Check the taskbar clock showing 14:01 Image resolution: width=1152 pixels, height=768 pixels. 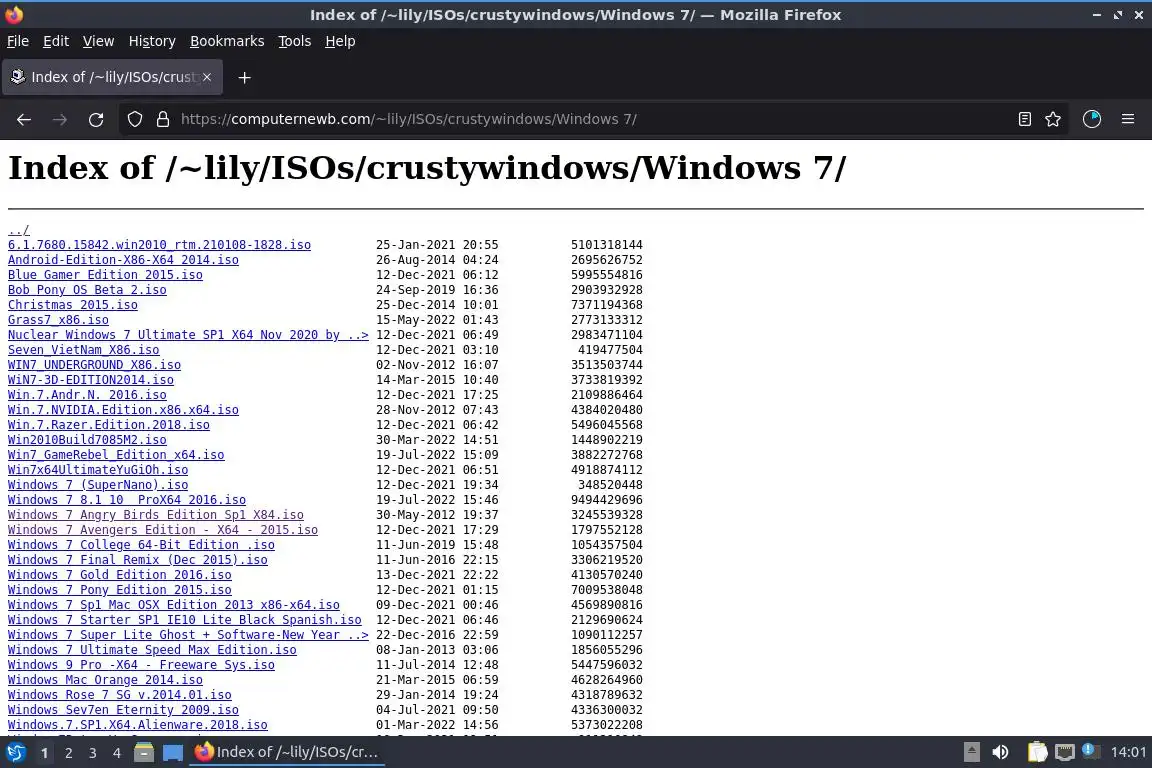point(1128,752)
